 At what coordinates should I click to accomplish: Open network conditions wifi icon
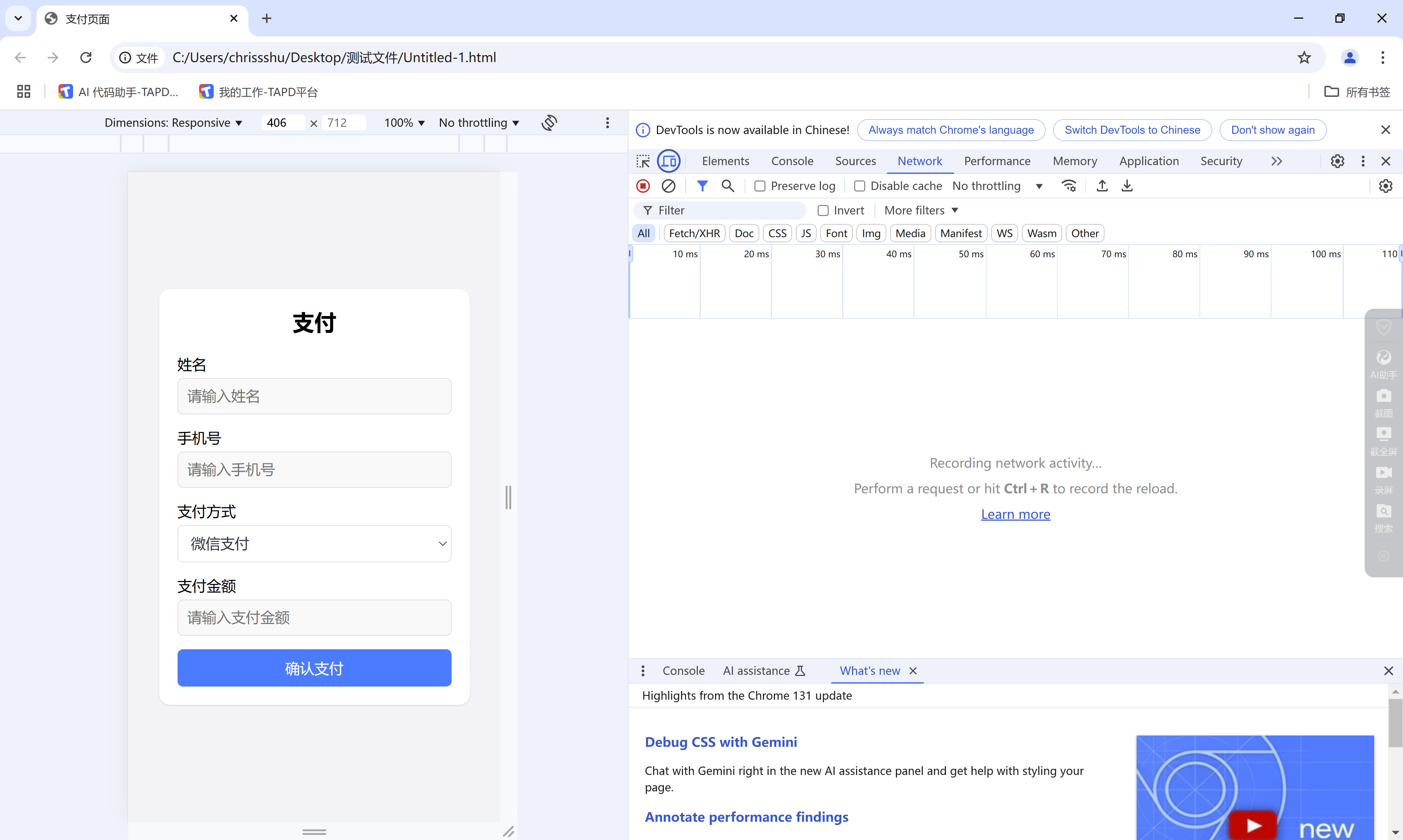tap(1069, 186)
